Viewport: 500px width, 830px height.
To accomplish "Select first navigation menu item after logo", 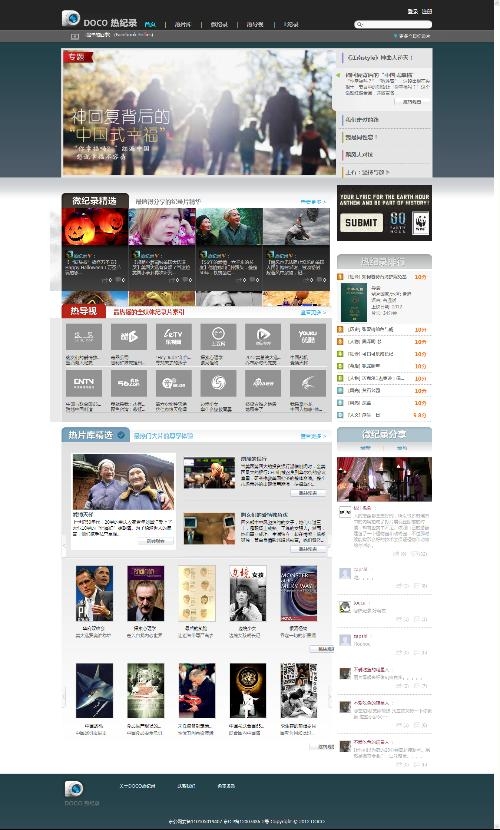I will click(x=150, y=24).
